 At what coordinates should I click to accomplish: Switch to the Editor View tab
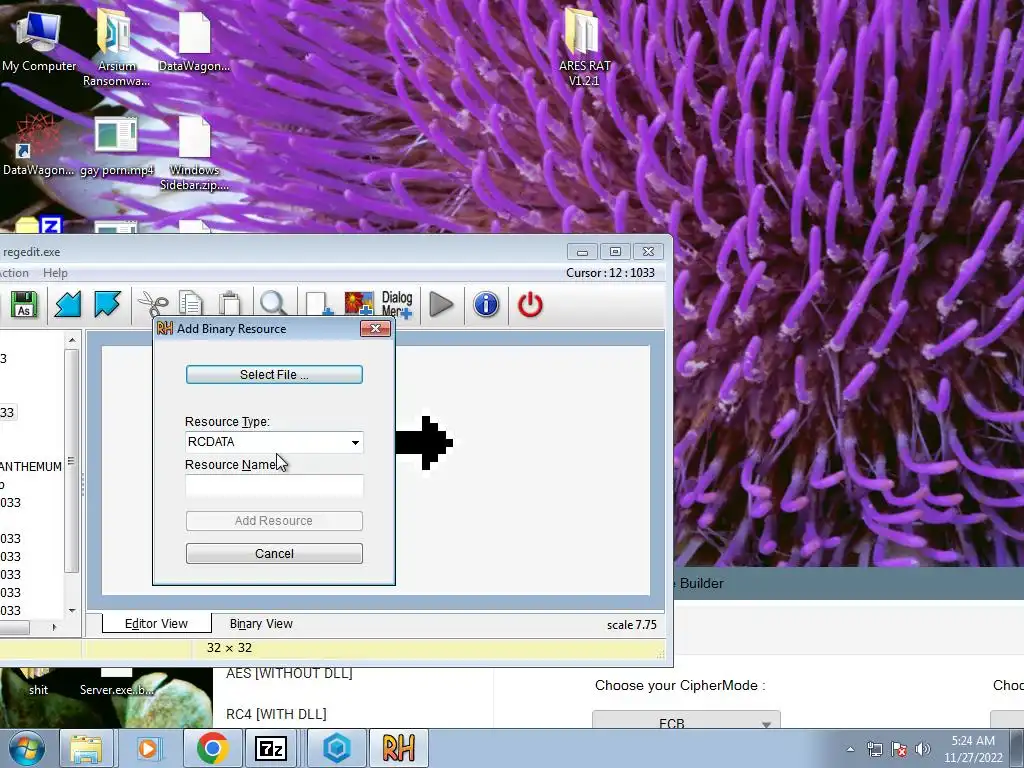click(157, 624)
